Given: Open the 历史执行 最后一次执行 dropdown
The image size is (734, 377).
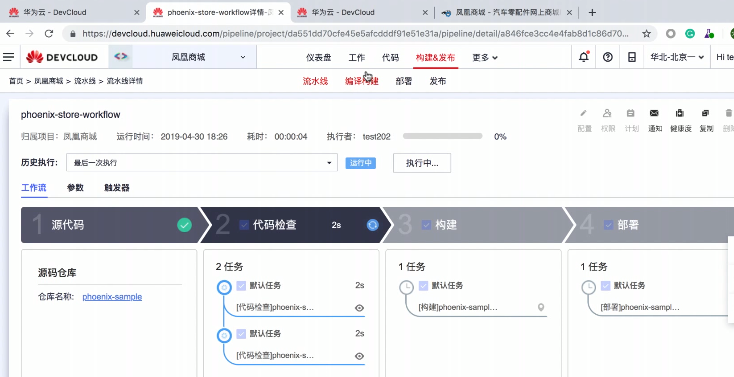Looking at the screenshot, I should [202, 163].
